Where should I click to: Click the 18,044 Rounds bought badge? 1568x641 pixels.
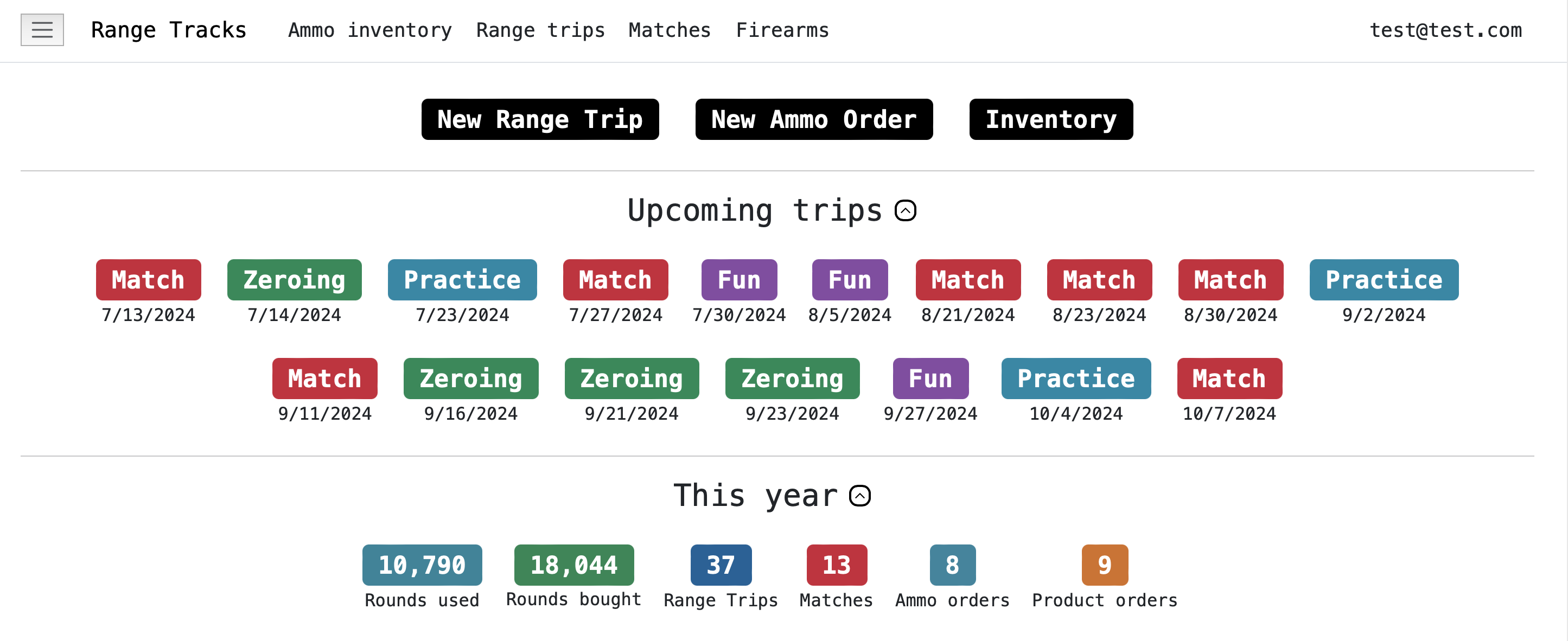point(574,565)
